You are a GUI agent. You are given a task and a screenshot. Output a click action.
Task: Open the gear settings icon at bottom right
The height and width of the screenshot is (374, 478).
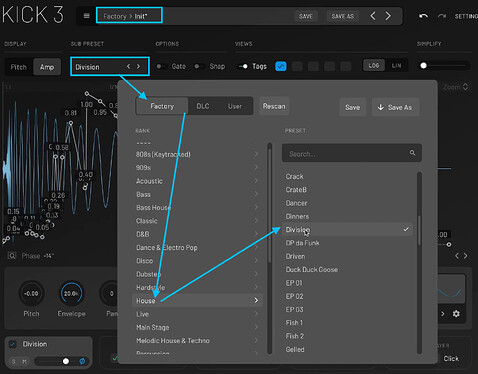tap(456, 314)
